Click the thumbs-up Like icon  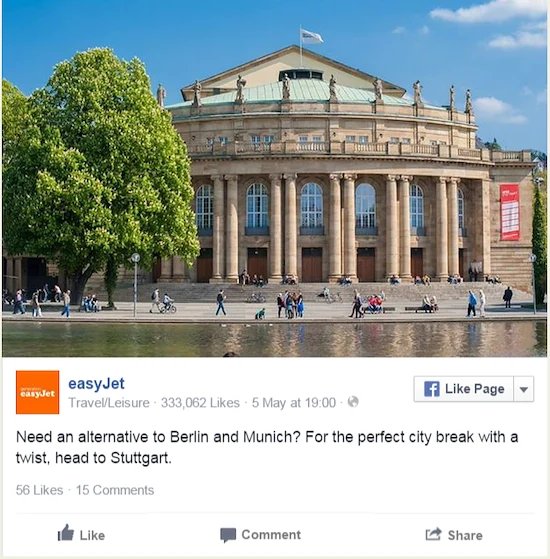pos(66,533)
